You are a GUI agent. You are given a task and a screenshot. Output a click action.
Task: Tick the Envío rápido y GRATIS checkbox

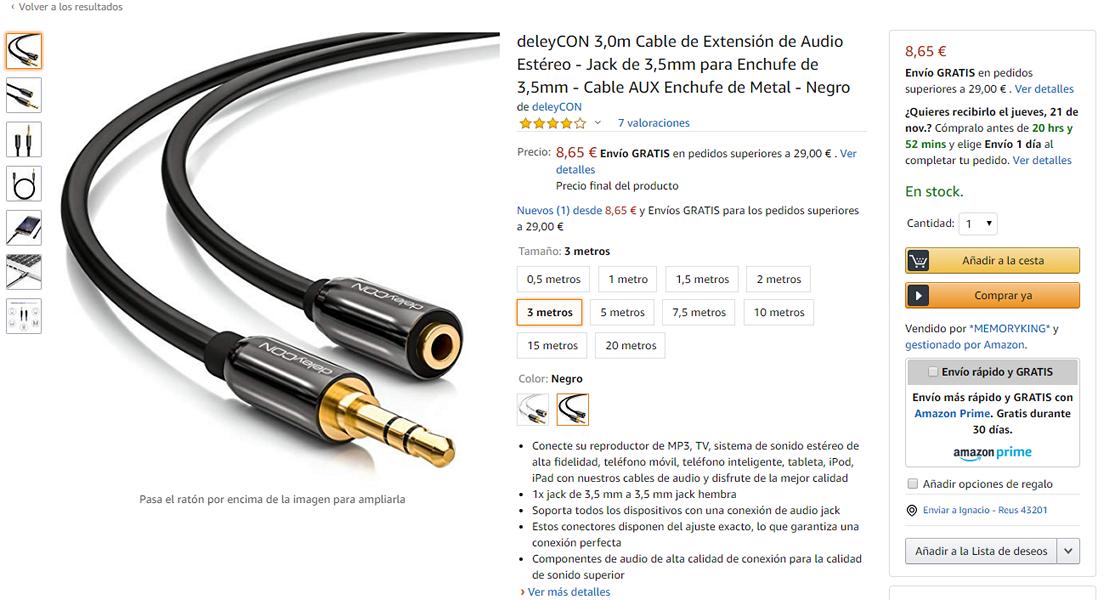pyautogui.click(x=933, y=371)
